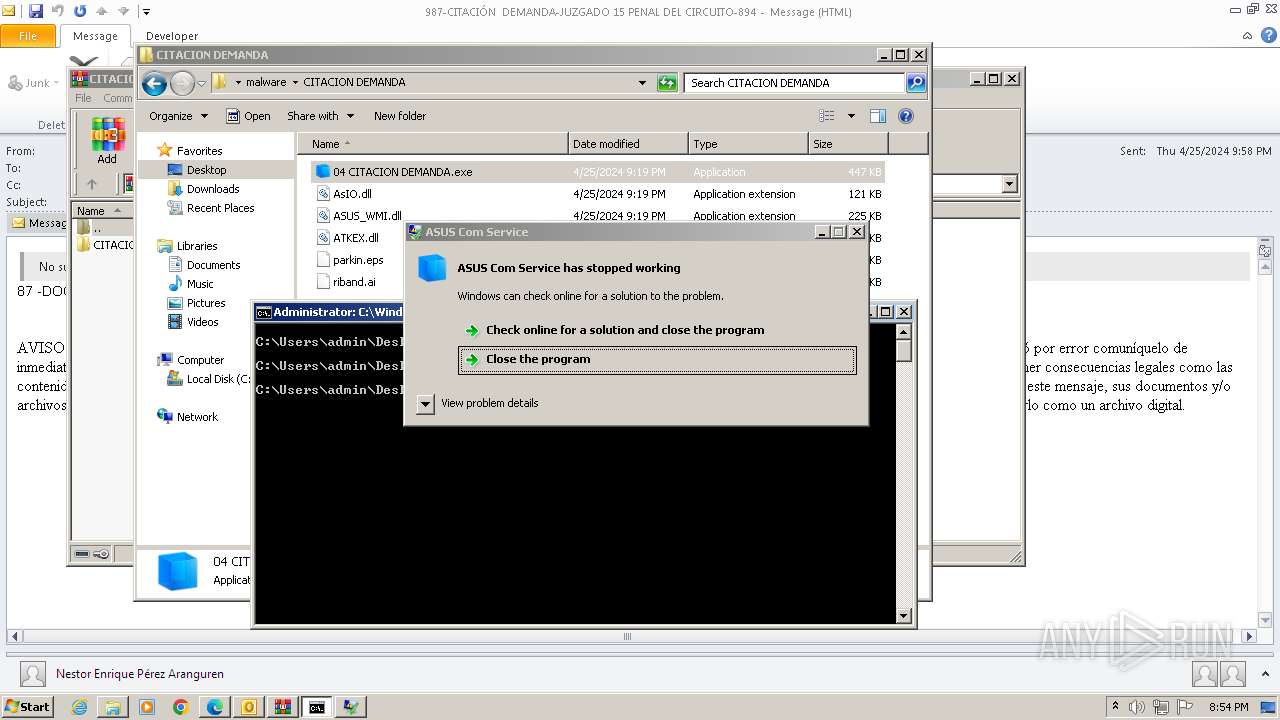Toggle the preview pane

coord(877,116)
